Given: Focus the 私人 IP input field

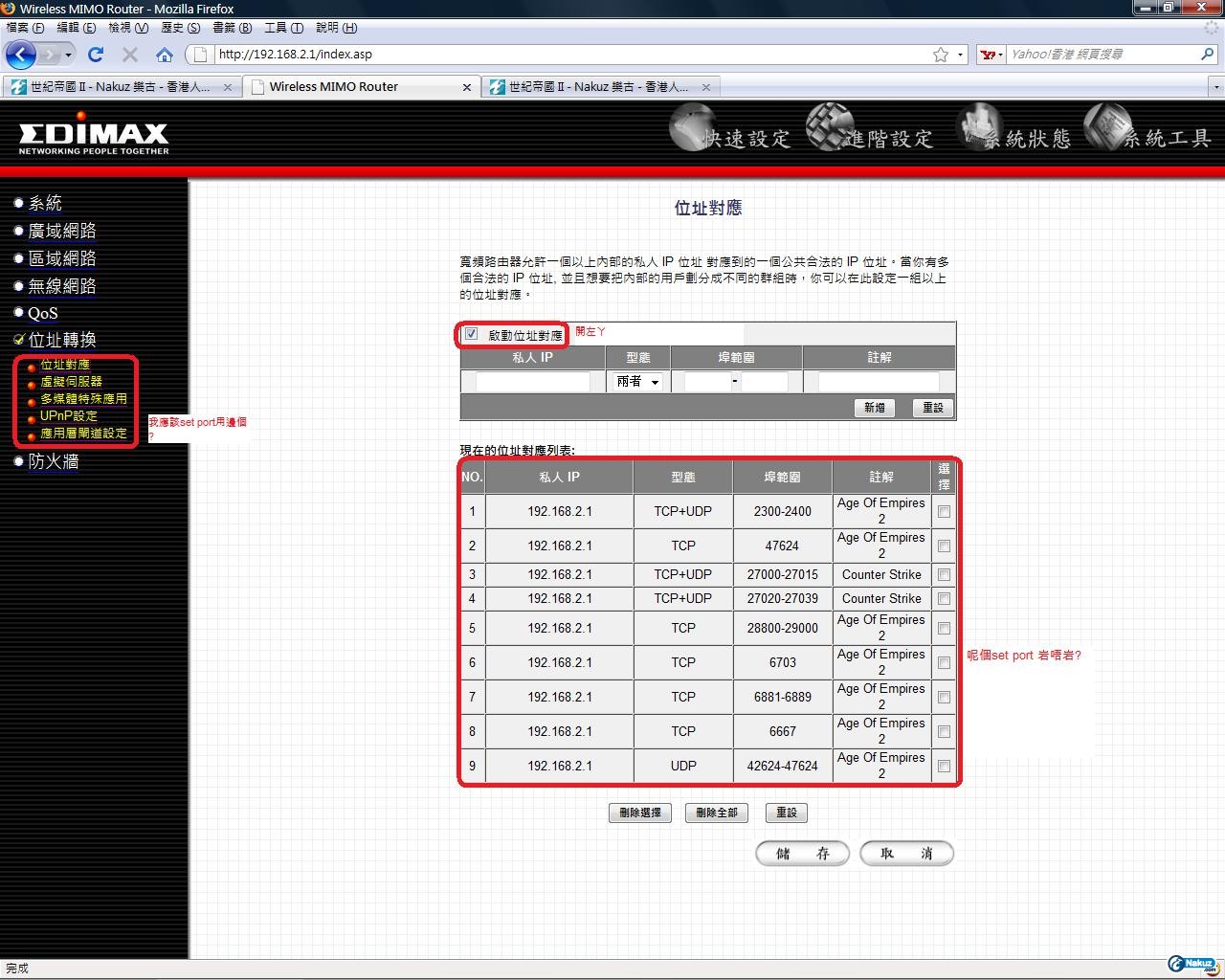Looking at the screenshot, I should click(x=532, y=382).
